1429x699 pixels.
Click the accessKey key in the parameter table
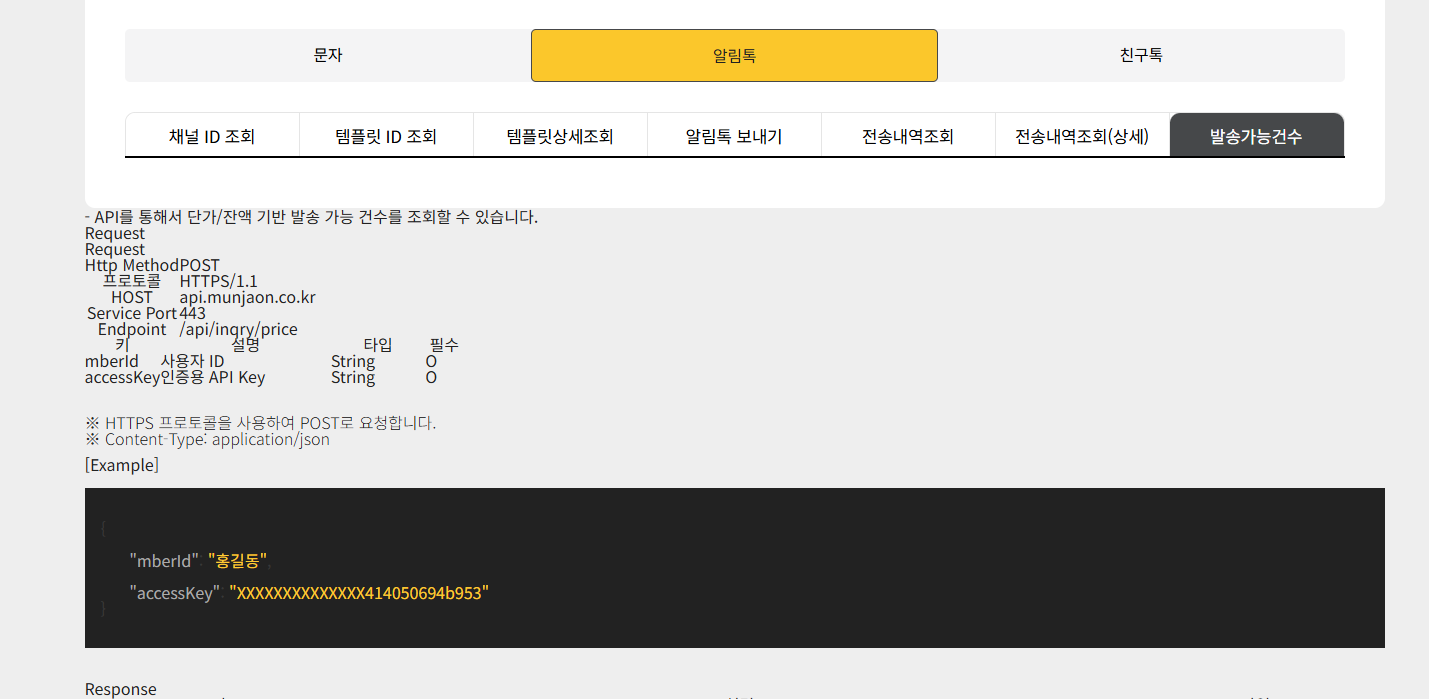click(123, 377)
